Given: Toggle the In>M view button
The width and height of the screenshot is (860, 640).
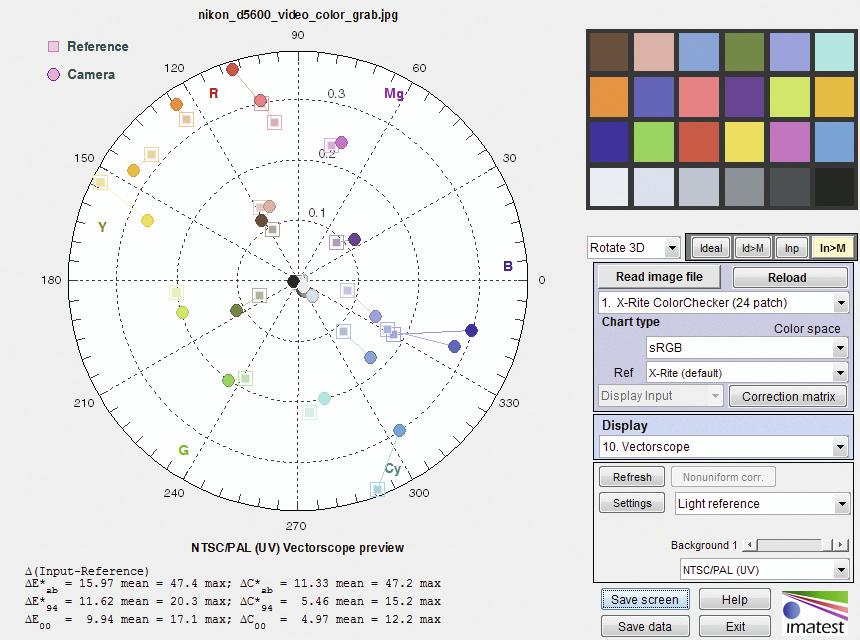Looking at the screenshot, I should point(831,248).
